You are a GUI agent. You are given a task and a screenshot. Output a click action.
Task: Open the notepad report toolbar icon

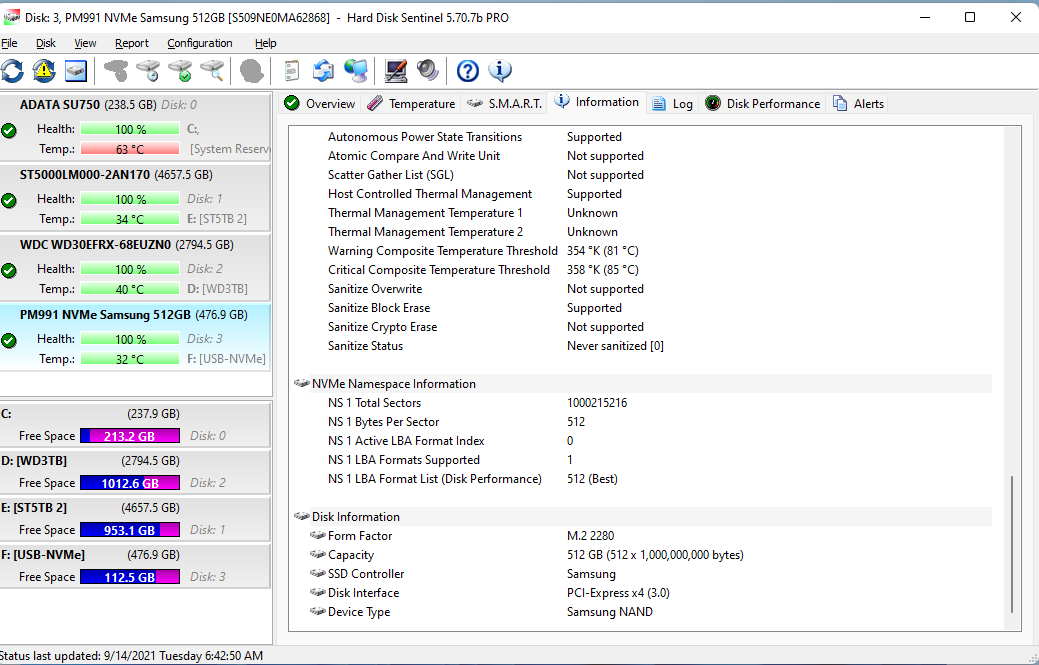[292, 71]
